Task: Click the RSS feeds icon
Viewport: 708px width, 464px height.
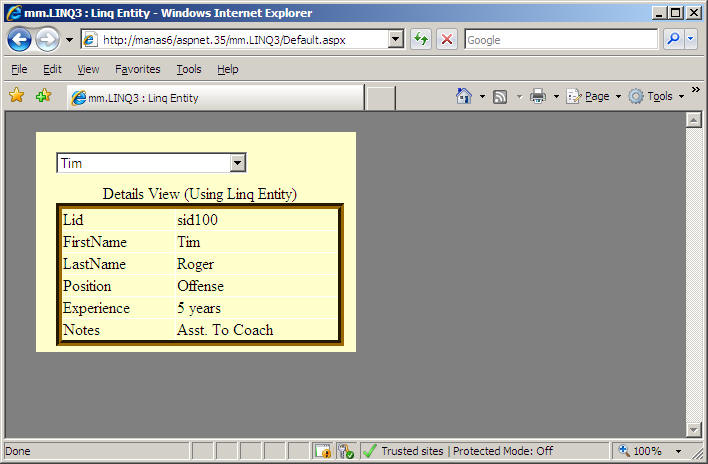Action: tap(500, 97)
